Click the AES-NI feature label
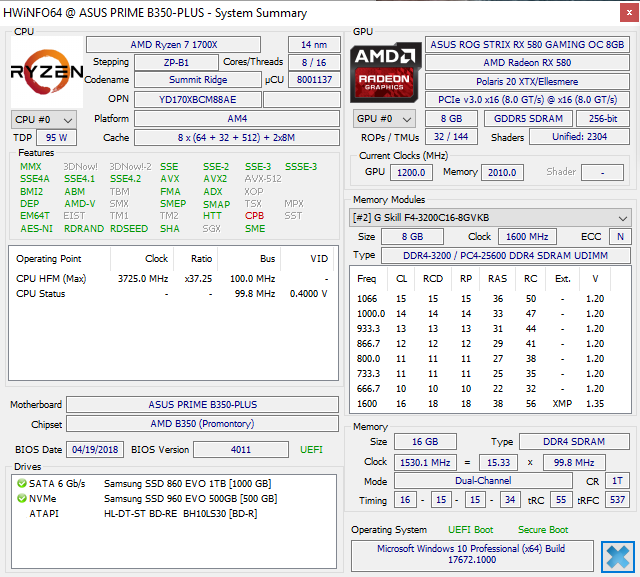Image resolution: width=640 pixels, height=577 pixels. (37, 229)
